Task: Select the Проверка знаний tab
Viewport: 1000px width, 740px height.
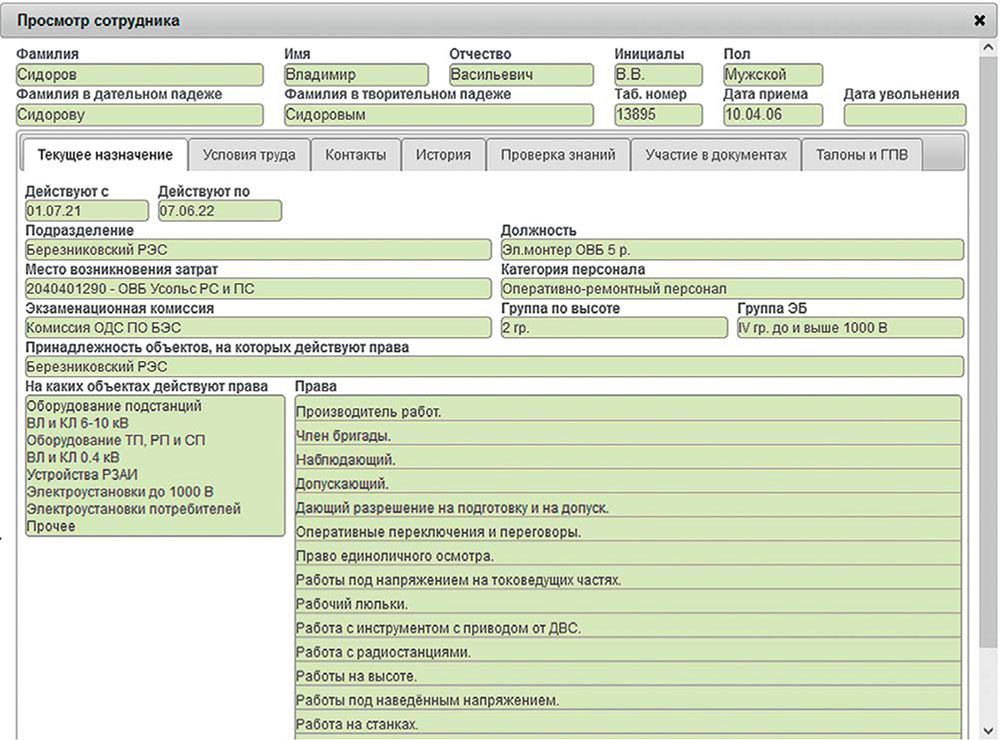Action: pyautogui.click(x=558, y=155)
